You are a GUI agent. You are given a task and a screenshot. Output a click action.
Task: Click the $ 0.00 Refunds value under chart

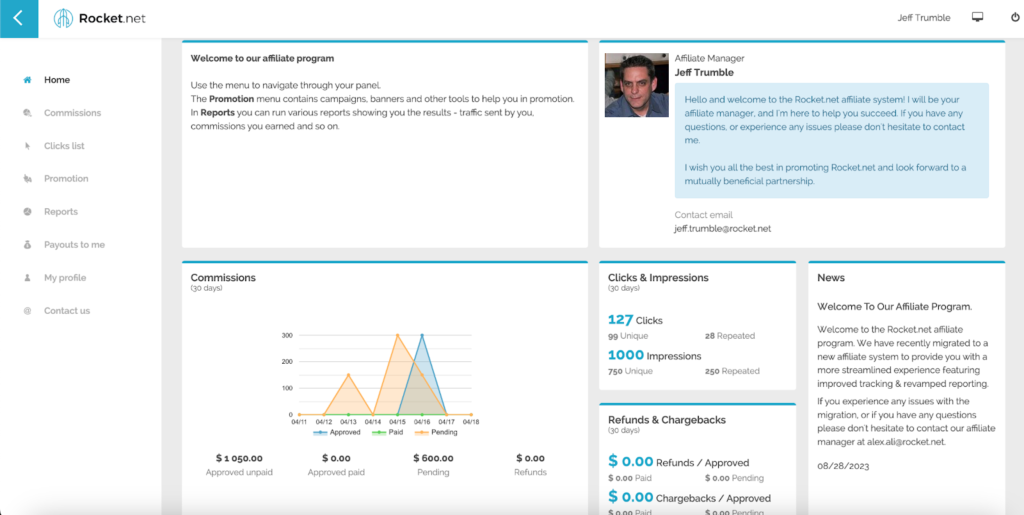point(530,458)
